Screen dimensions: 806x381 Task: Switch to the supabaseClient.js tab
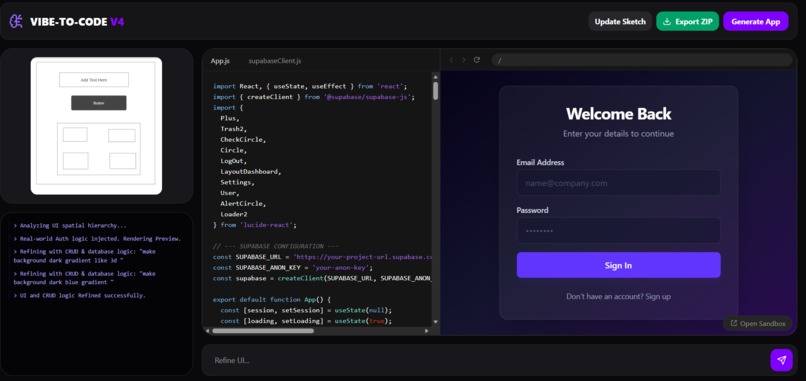(275, 61)
